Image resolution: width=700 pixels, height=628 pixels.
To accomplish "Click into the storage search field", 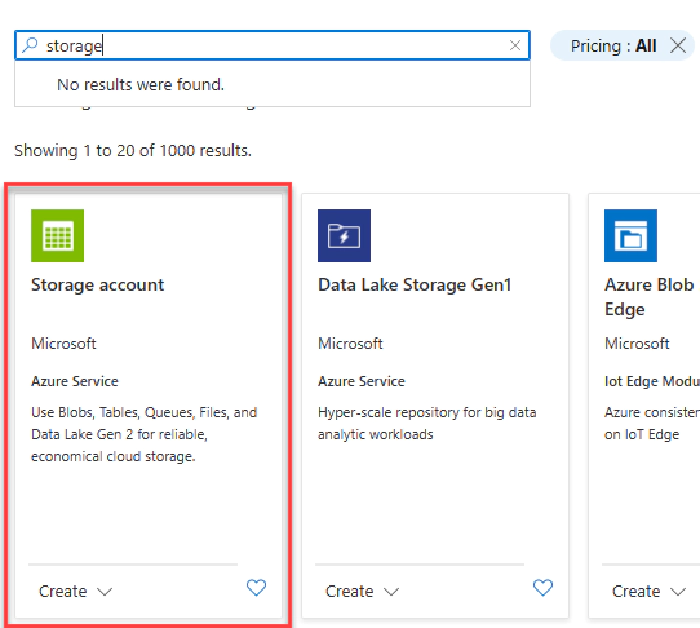I will pos(272,46).
